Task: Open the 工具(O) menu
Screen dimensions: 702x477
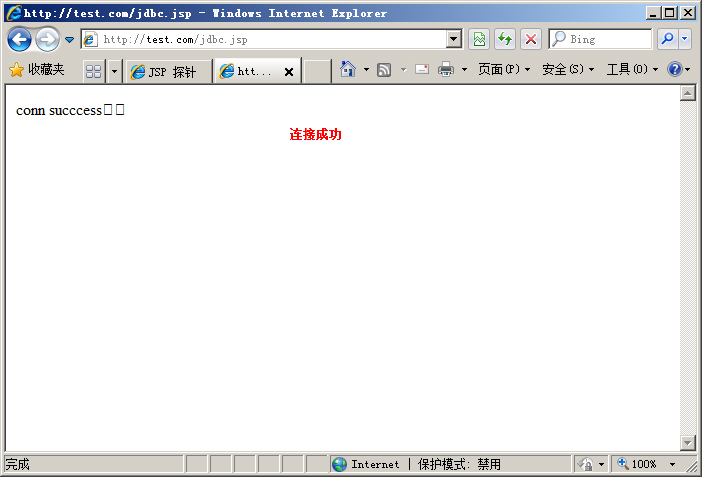Action: point(632,69)
